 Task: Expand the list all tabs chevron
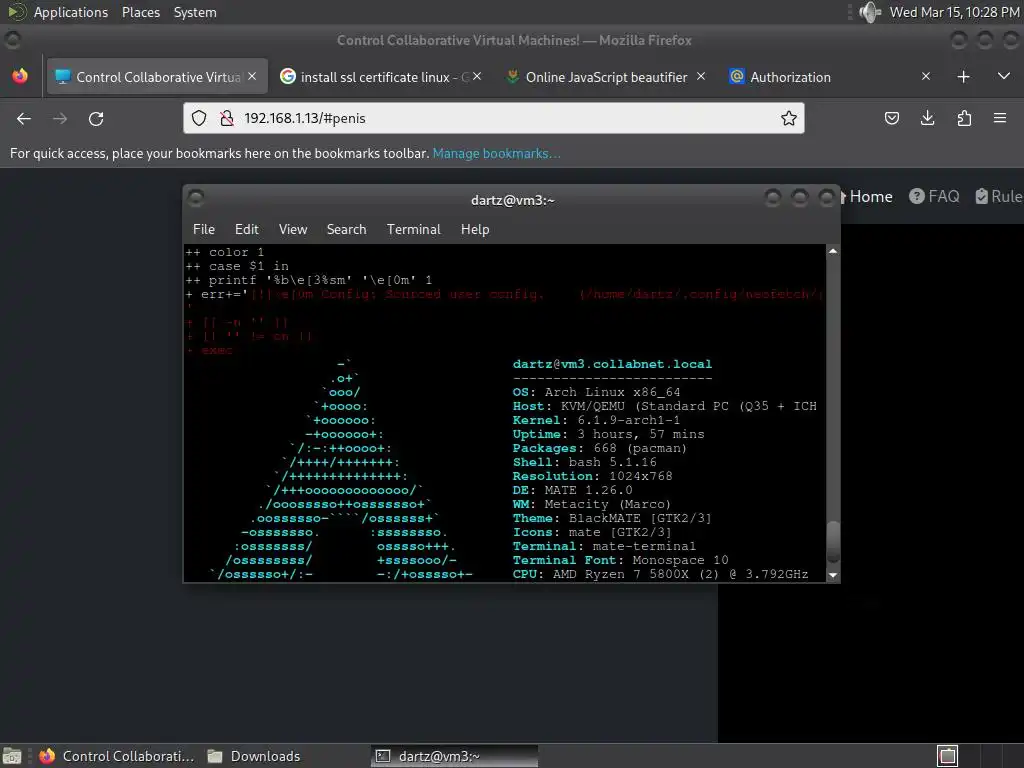(x=1004, y=76)
